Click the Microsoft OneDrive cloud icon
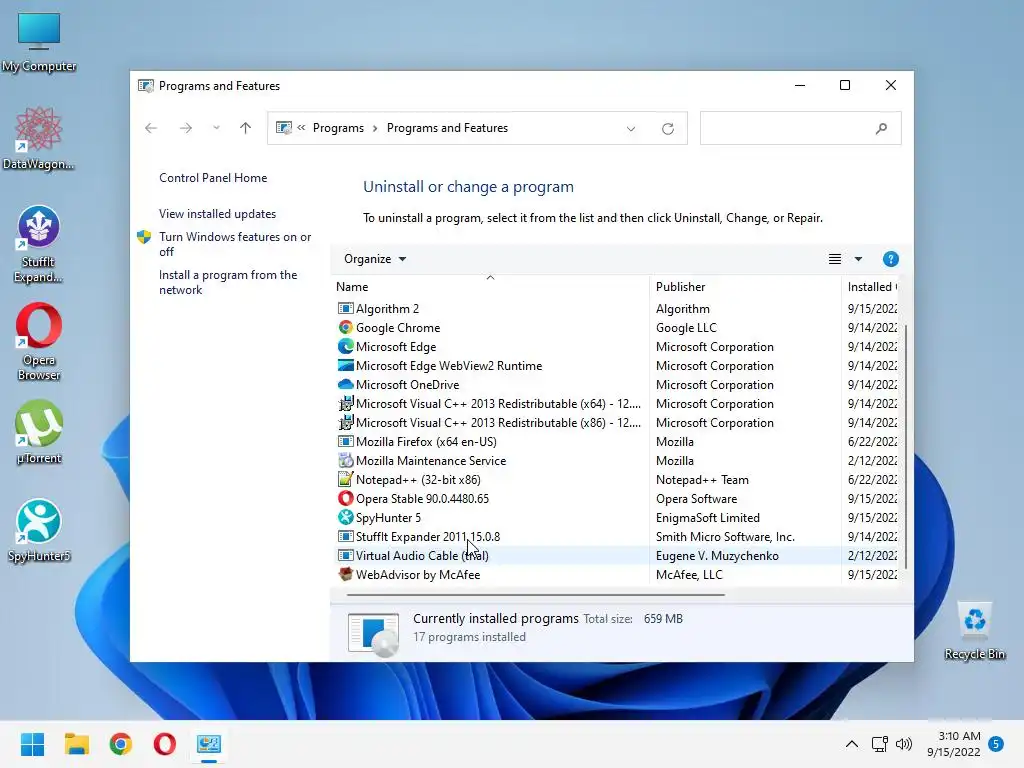This screenshot has width=1024, height=768. 345,384
